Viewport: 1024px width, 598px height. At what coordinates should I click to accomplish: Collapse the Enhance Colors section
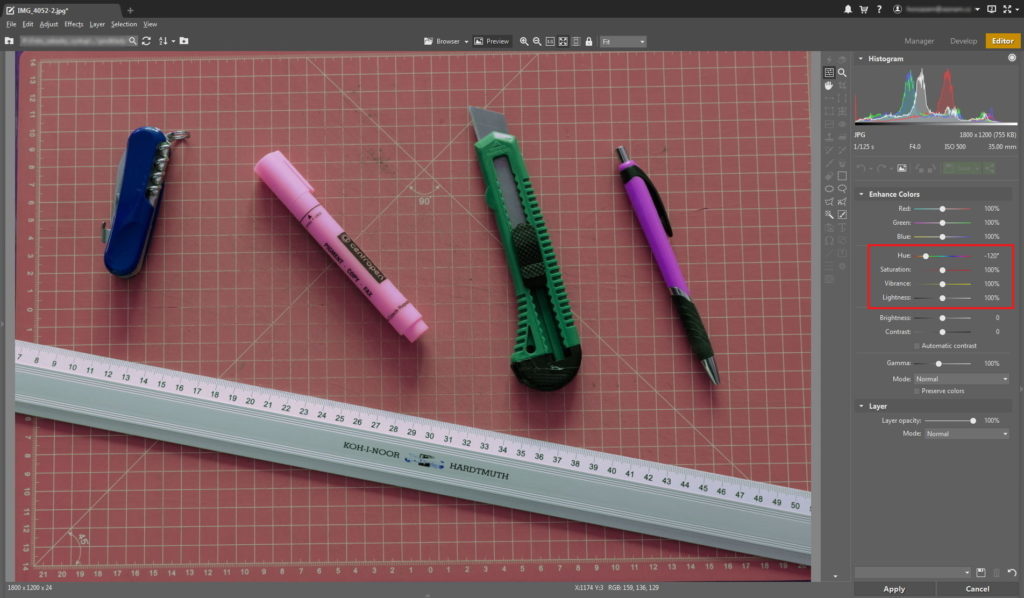pyautogui.click(x=861, y=195)
